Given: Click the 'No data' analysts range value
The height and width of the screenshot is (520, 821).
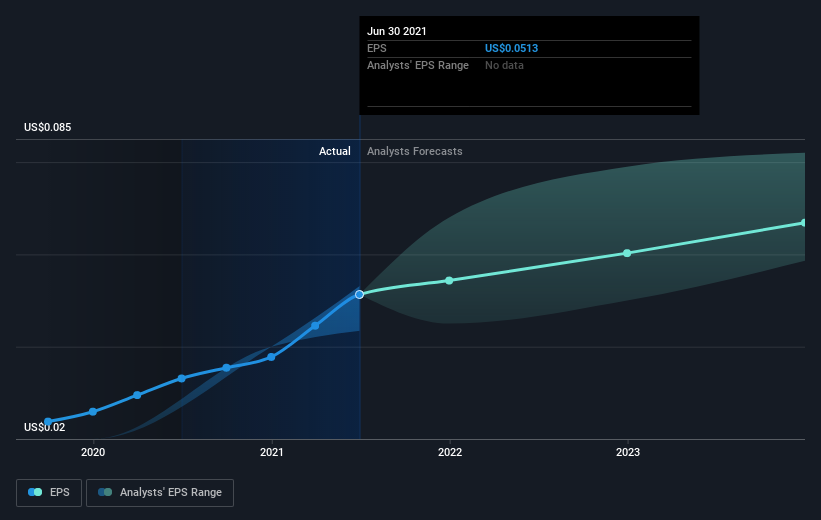Looking at the screenshot, I should point(504,65).
